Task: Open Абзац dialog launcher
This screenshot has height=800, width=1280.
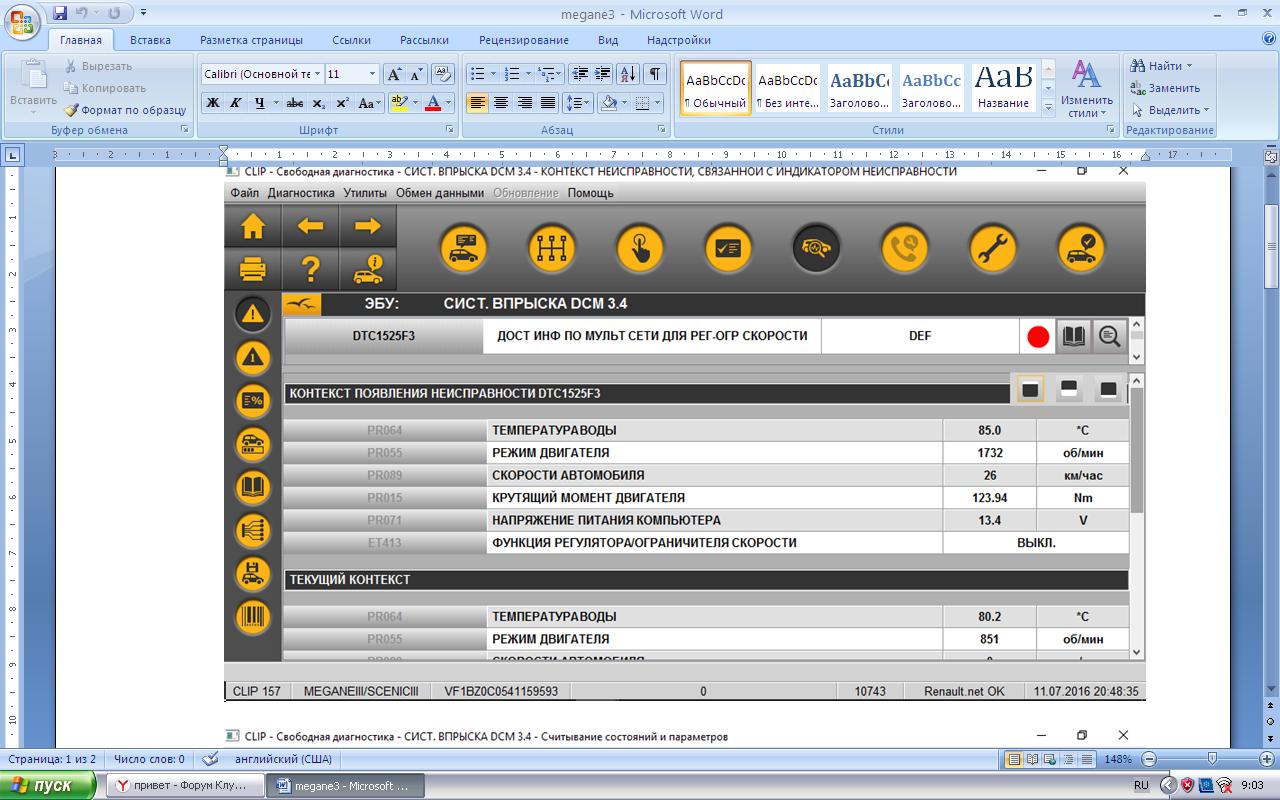Action: point(662,130)
